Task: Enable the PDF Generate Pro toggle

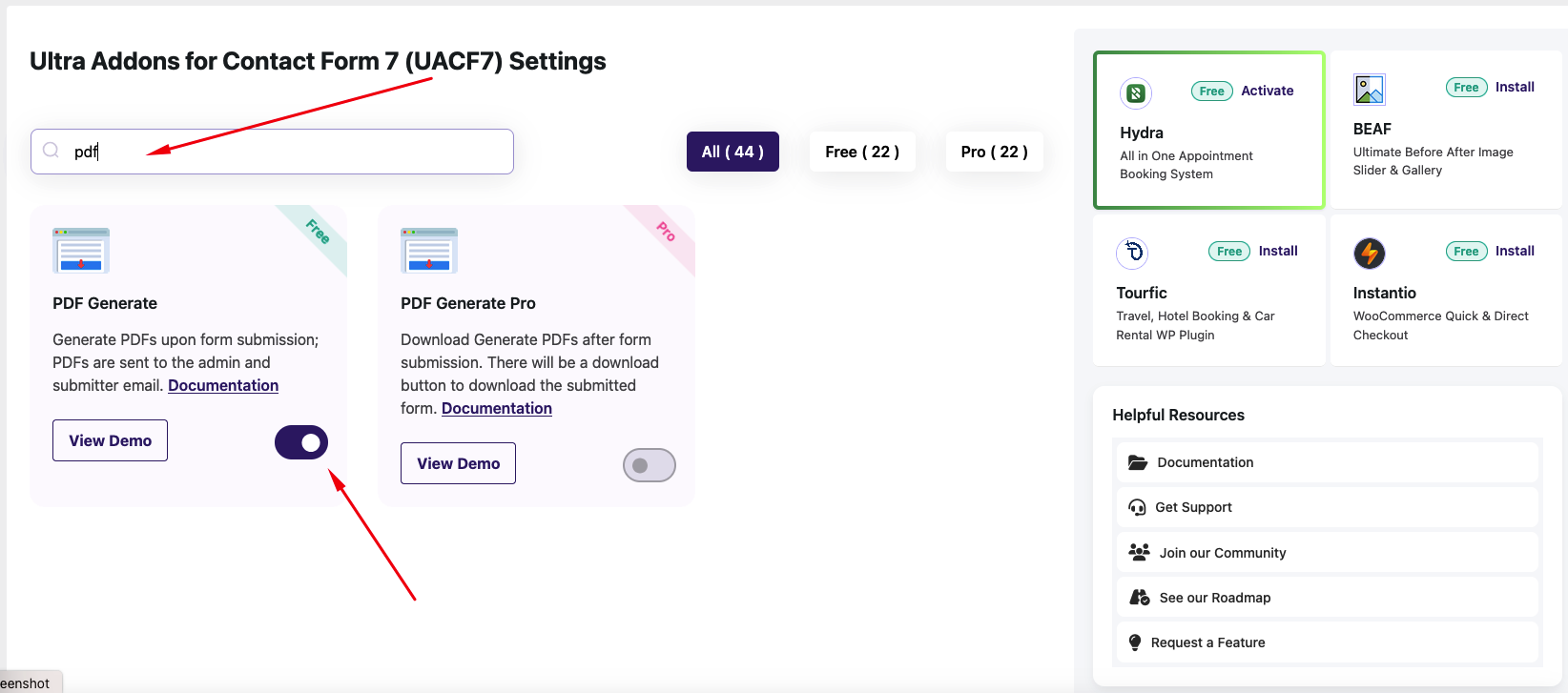Action: point(650,465)
